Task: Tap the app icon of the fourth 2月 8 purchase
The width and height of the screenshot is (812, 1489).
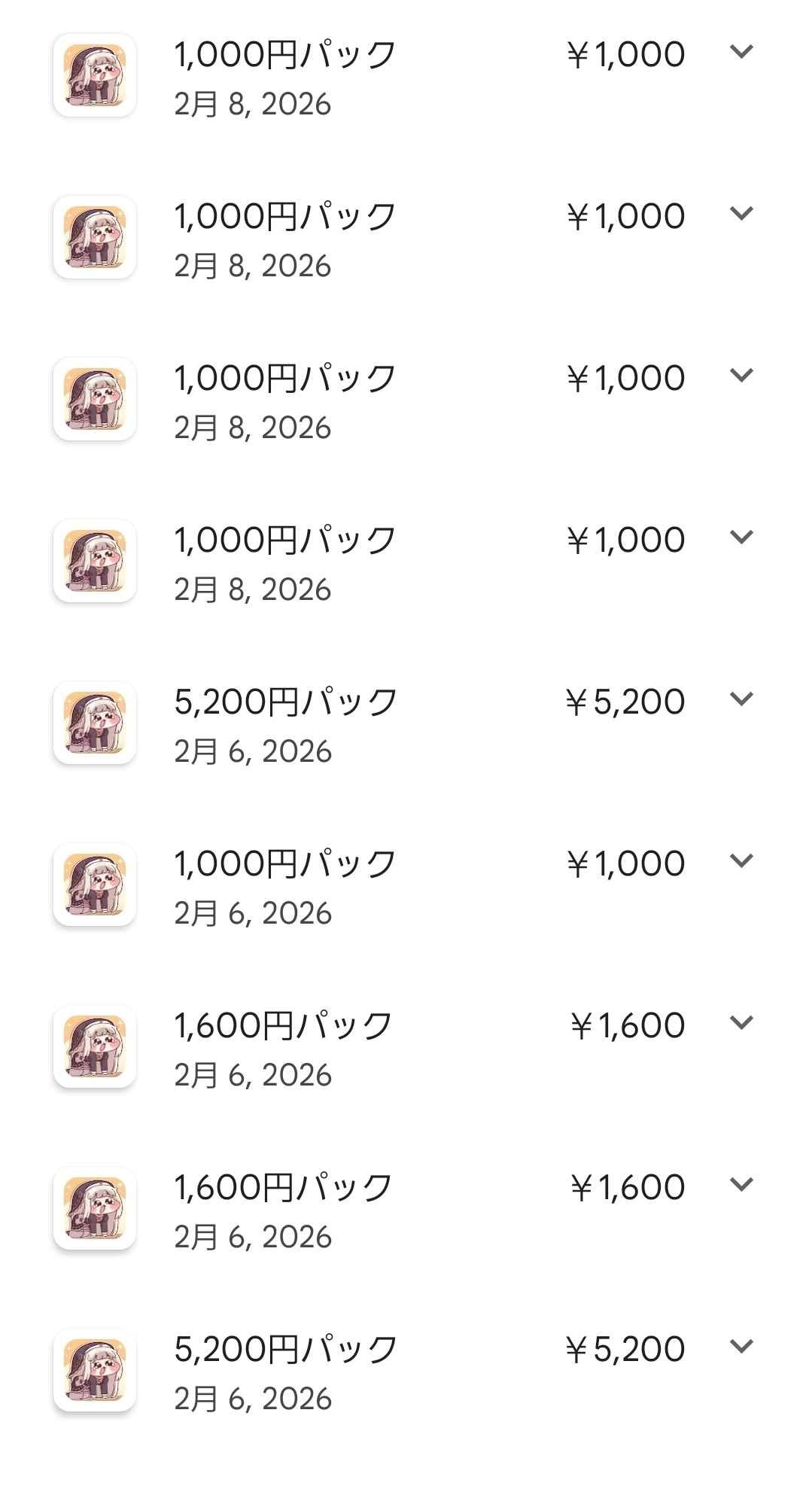Action: click(x=95, y=561)
